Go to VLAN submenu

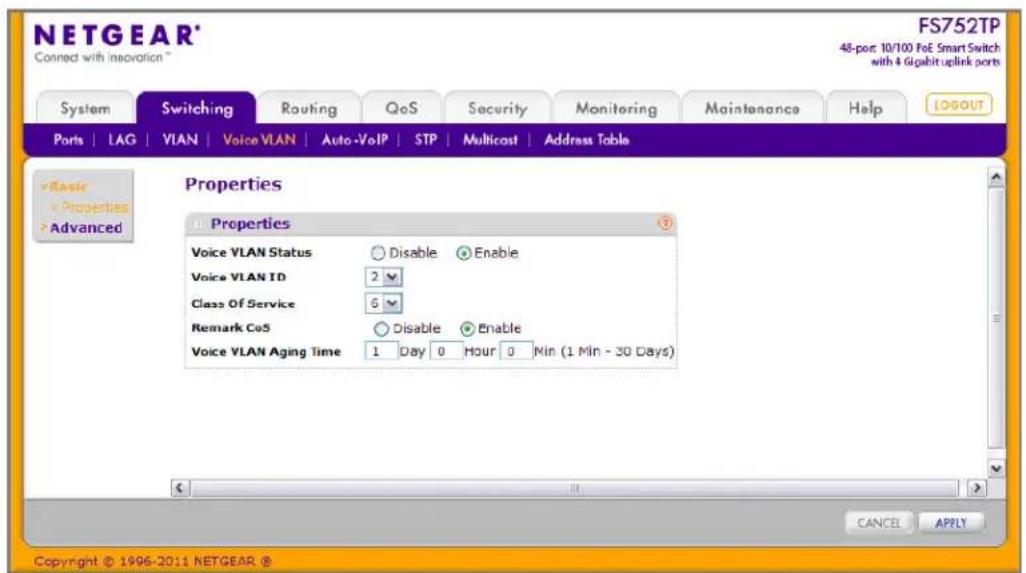coord(180,140)
